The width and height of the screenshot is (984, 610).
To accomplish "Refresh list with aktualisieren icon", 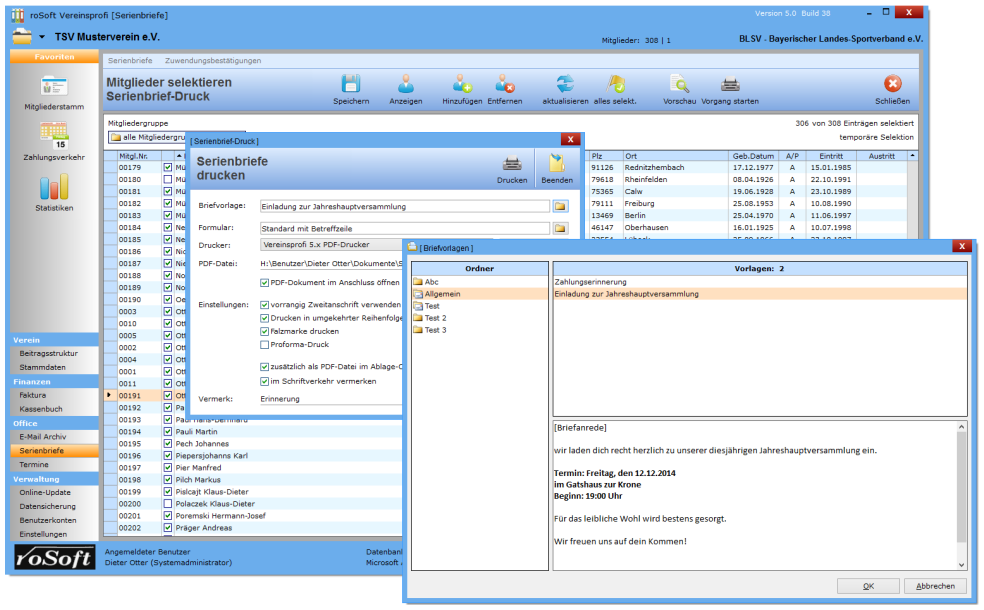I will tap(565, 85).
